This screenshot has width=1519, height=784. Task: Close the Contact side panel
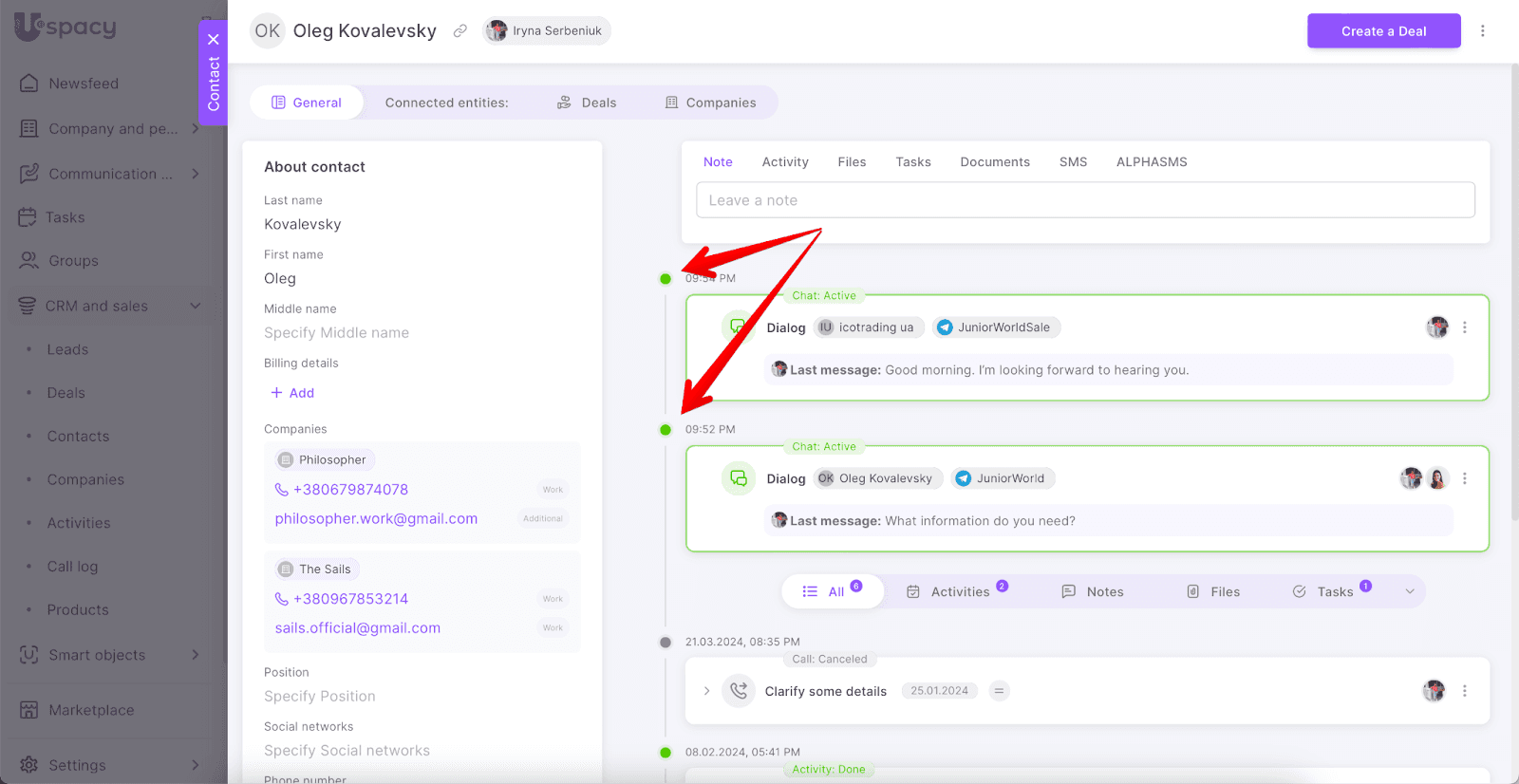tap(214, 40)
